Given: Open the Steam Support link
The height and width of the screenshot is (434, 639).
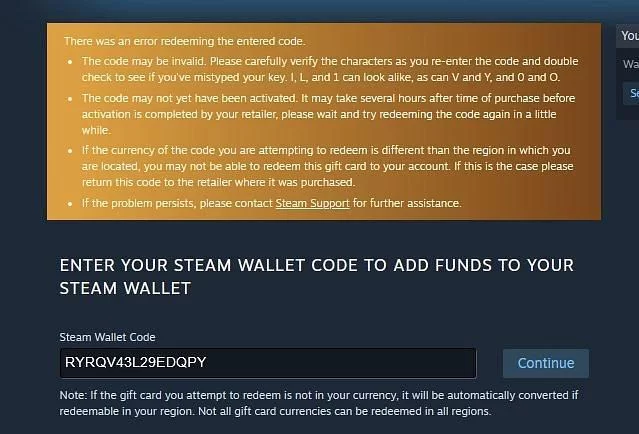Looking at the screenshot, I should pyautogui.click(x=313, y=203).
